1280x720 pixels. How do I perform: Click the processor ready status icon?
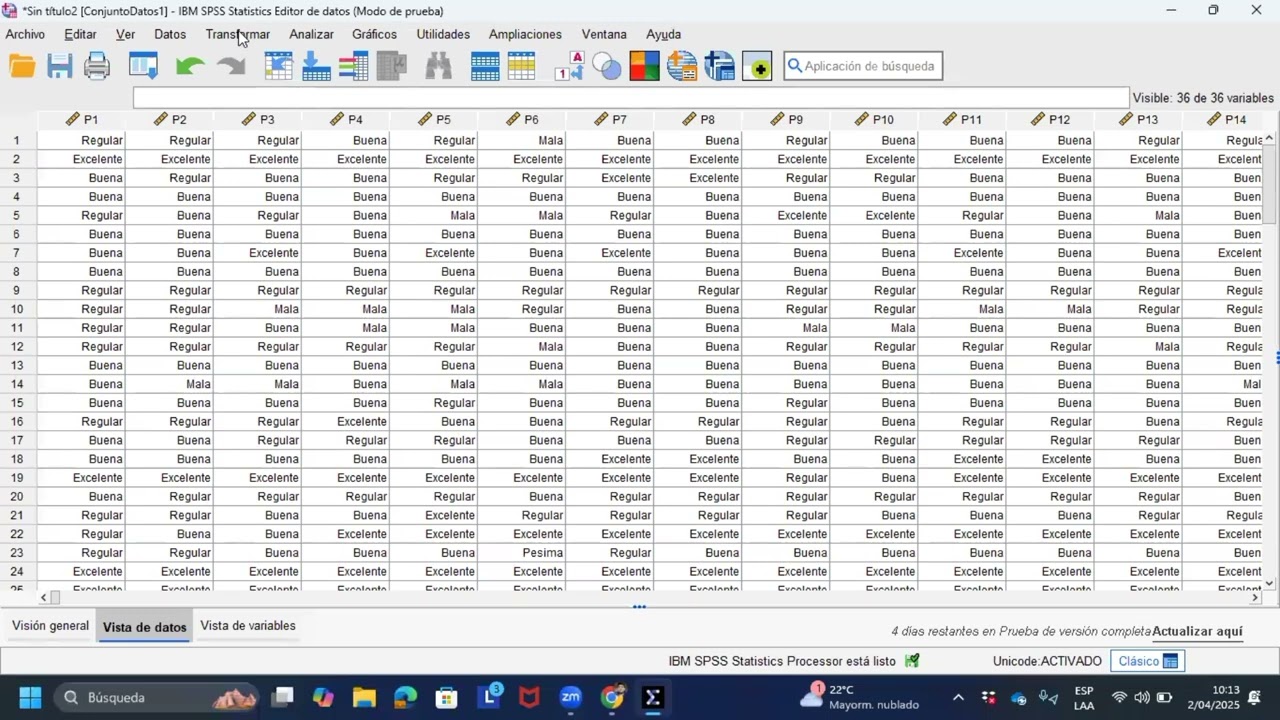click(912, 661)
